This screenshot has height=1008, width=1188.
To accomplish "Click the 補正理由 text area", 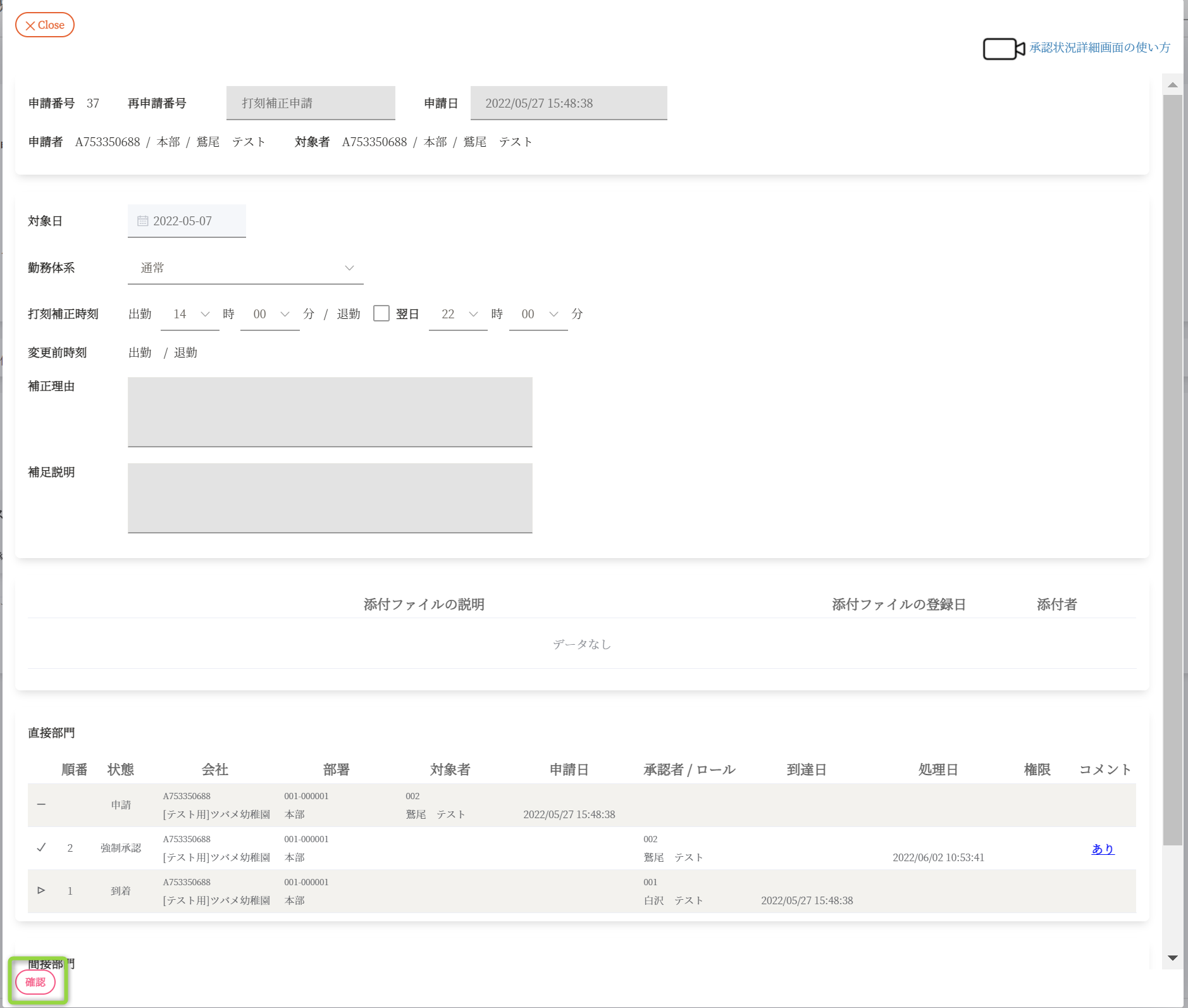I will coord(330,412).
